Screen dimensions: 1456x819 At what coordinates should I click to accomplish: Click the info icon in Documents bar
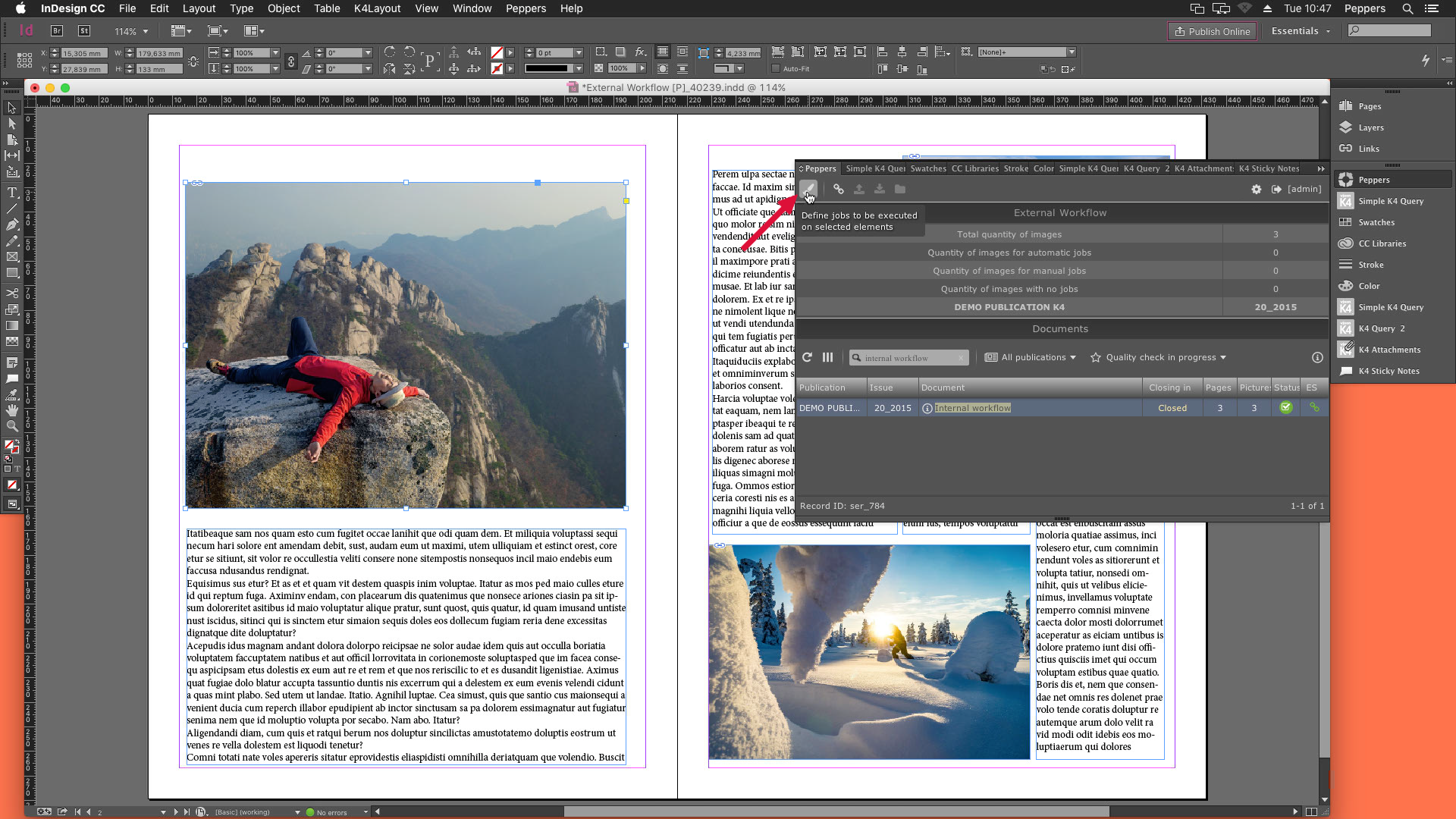pyautogui.click(x=1317, y=357)
